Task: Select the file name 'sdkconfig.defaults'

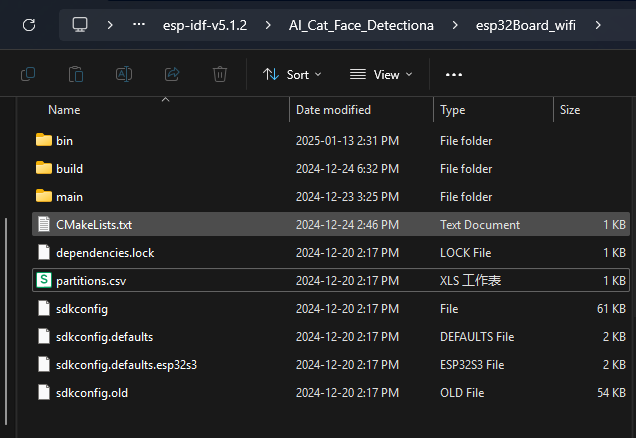Action: (105, 337)
